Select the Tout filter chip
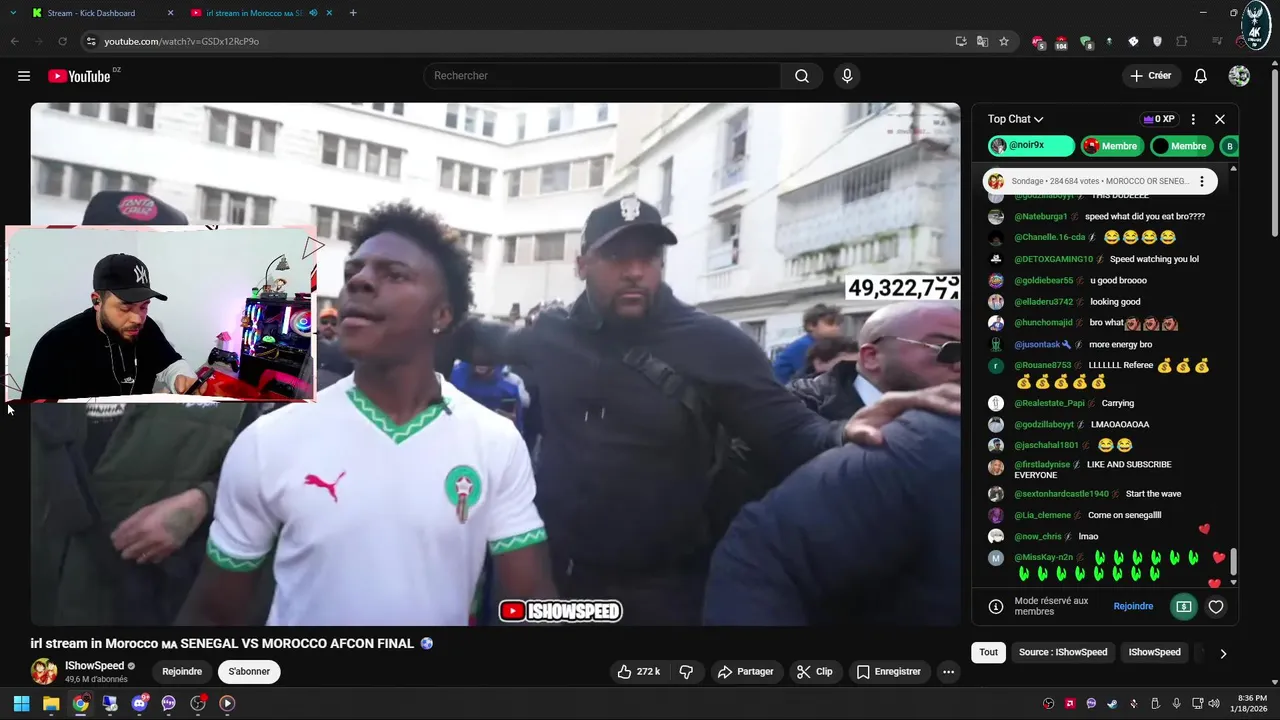Viewport: 1280px width, 720px height. pos(988,652)
